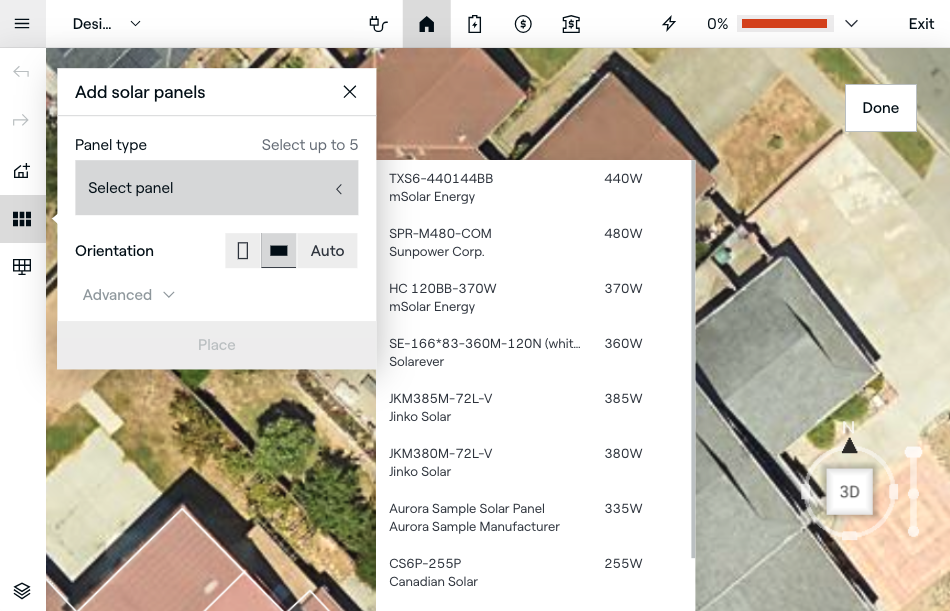Image resolution: width=950 pixels, height=611 pixels.
Task: Open the layers icon in sidebar
Action: [22, 590]
